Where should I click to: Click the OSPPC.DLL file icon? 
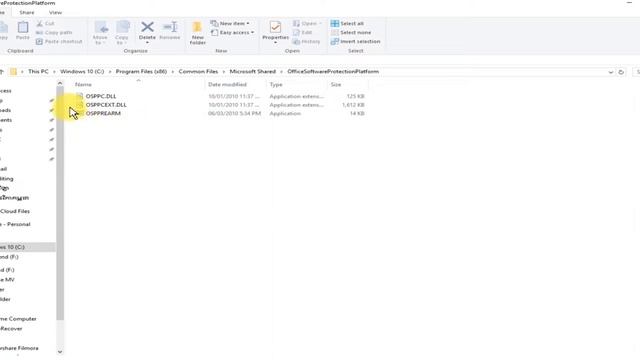coord(80,96)
